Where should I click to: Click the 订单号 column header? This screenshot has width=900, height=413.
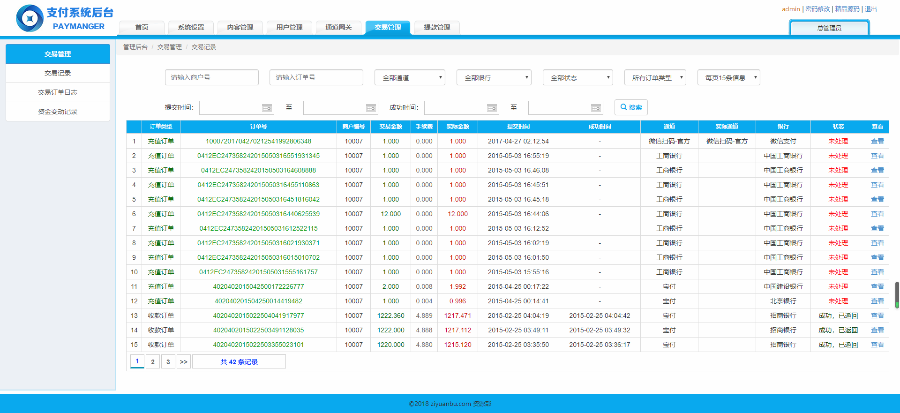click(258, 126)
